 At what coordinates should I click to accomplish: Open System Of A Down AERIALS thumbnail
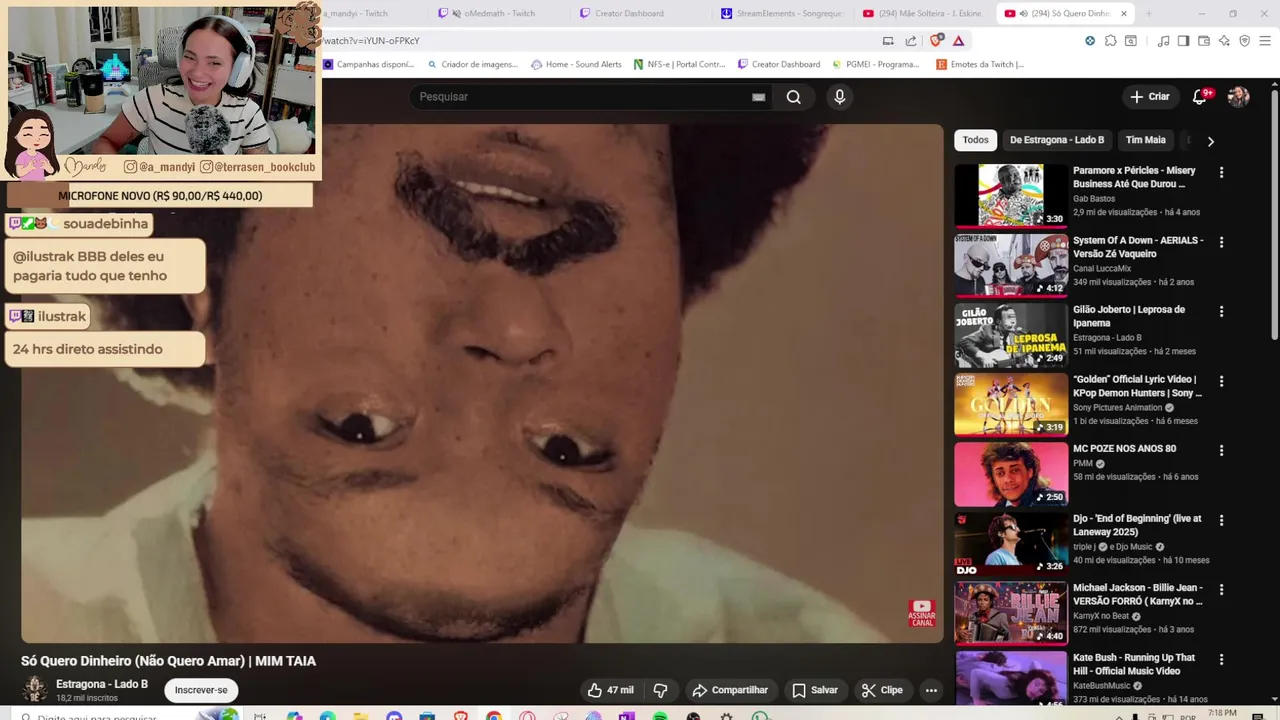[1011, 265]
